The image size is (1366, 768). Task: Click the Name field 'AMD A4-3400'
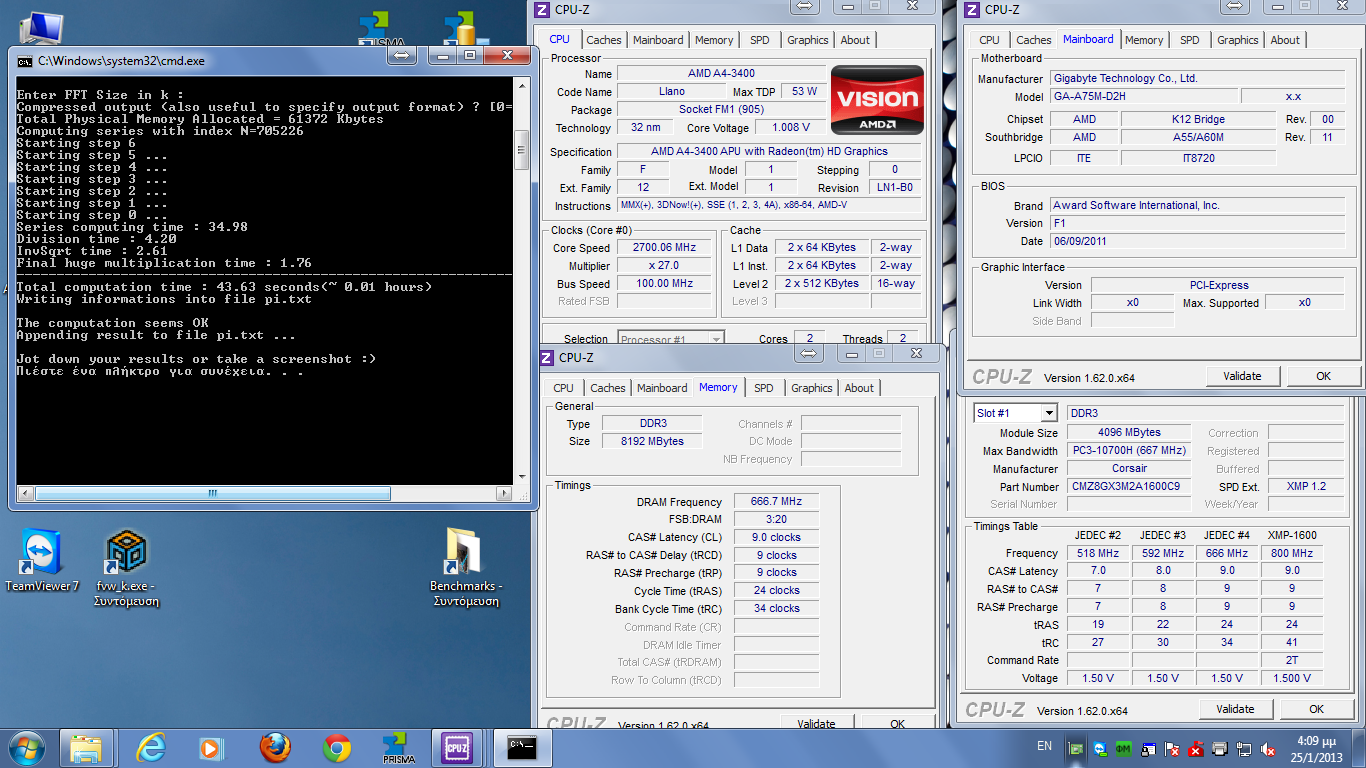(x=721, y=74)
